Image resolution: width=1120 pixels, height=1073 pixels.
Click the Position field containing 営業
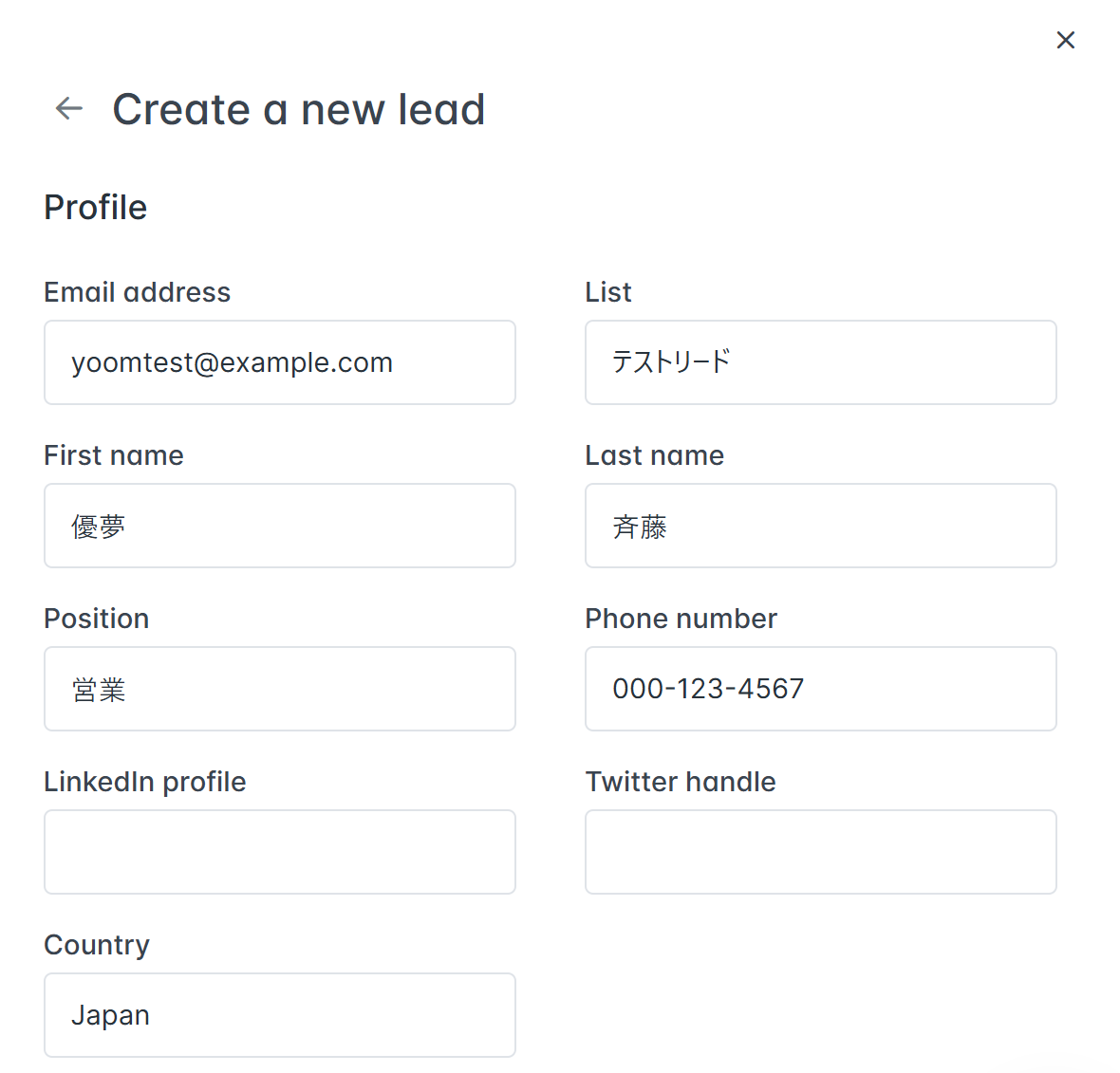279,689
